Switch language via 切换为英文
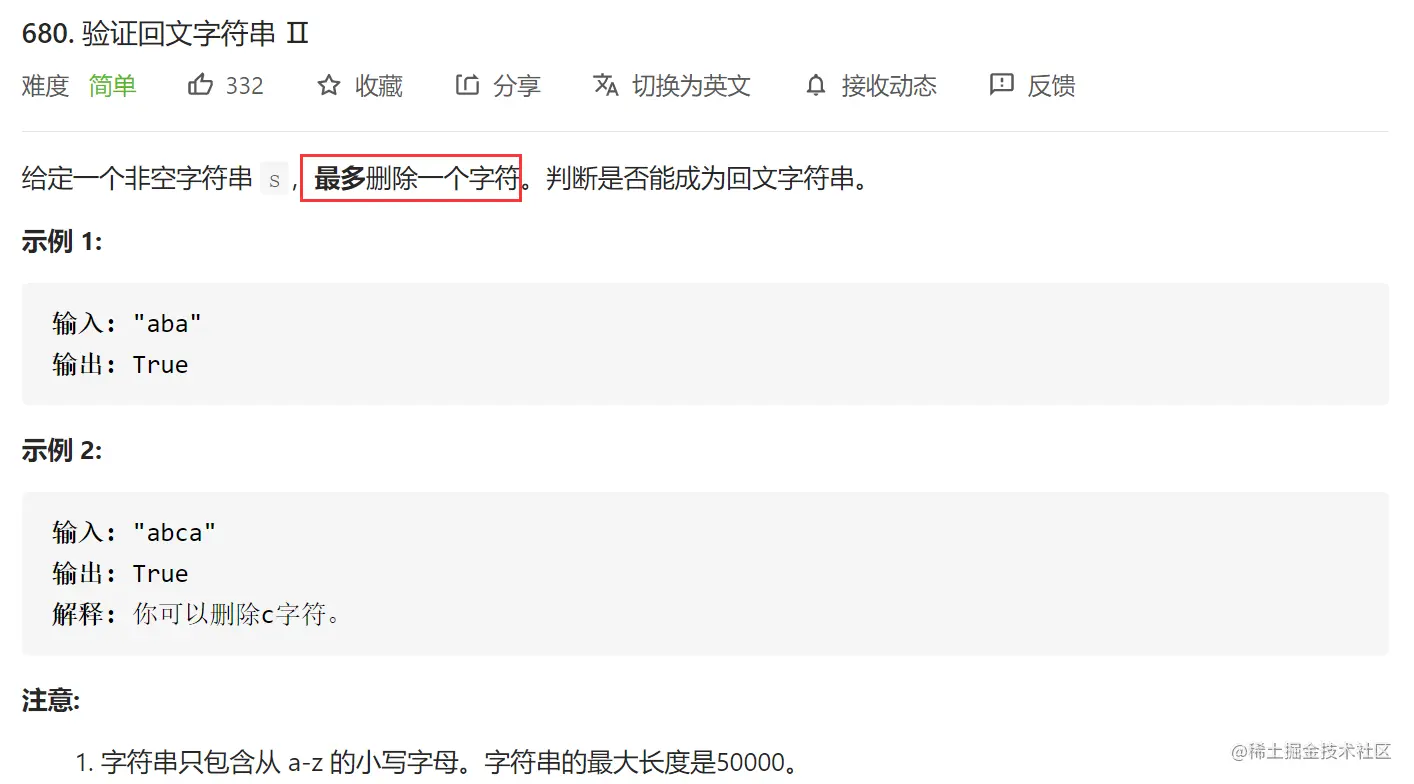This screenshot has width=1414, height=784. click(x=692, y=86)
